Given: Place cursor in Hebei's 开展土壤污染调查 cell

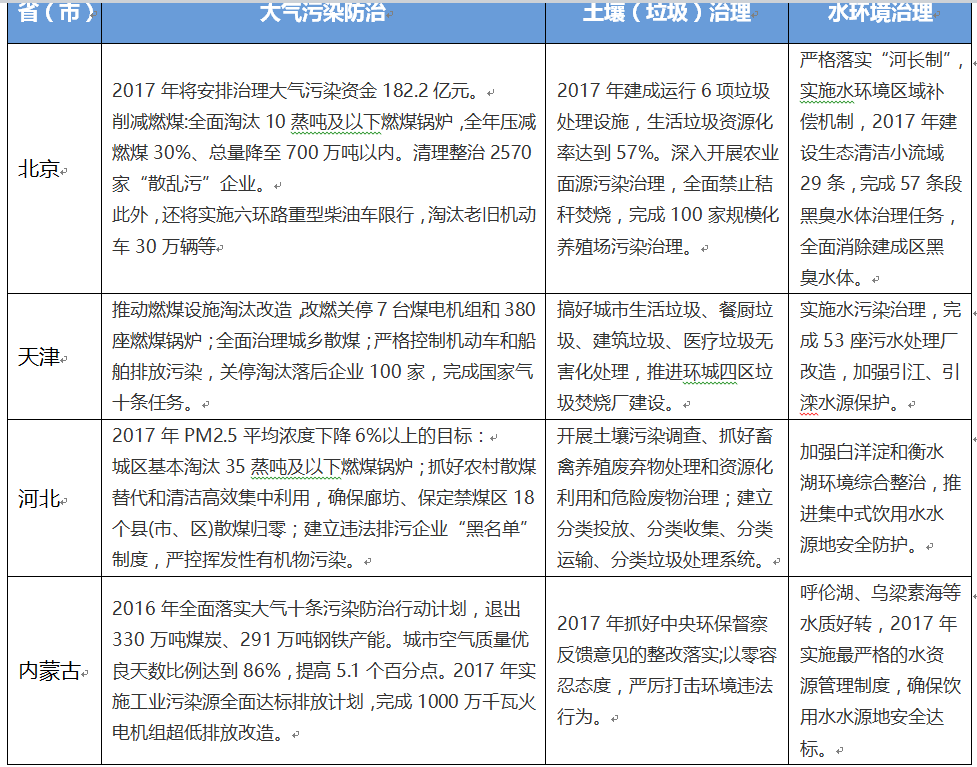Looking at the screenshot, I should pyautogui.click(x=665, y=437).
